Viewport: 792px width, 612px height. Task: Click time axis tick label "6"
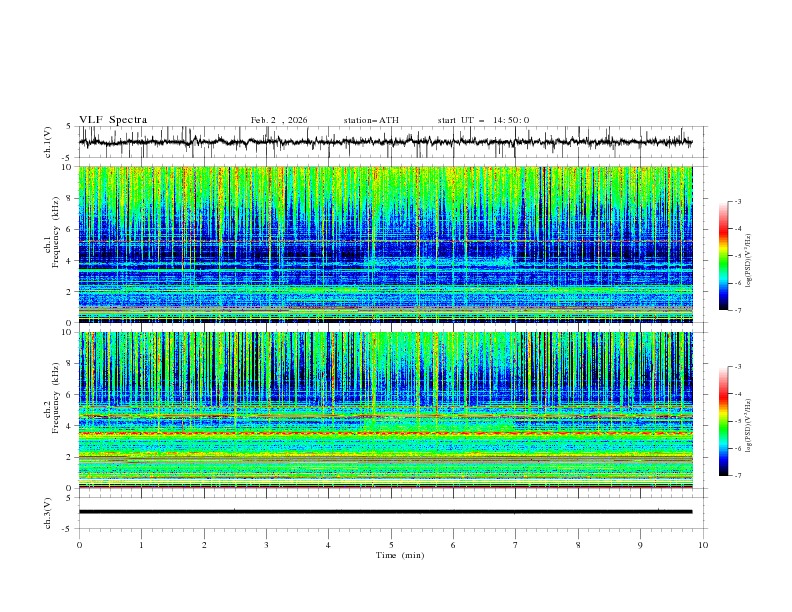click(453, 545)
